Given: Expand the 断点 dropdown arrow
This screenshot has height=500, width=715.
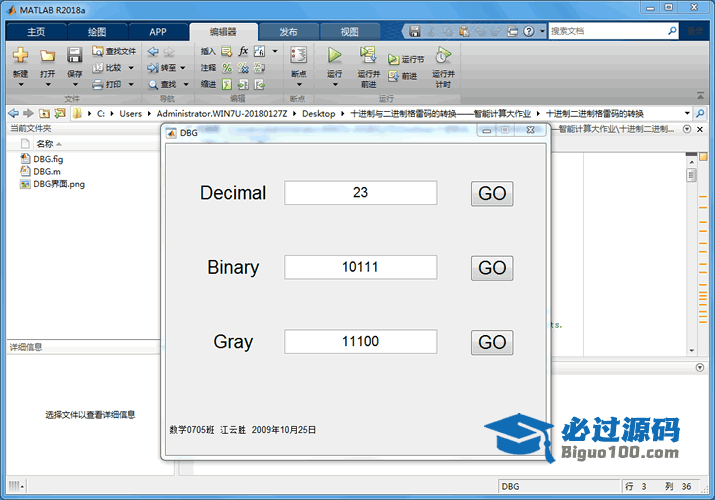Looking at the screenshot, I should click(299, 85).
